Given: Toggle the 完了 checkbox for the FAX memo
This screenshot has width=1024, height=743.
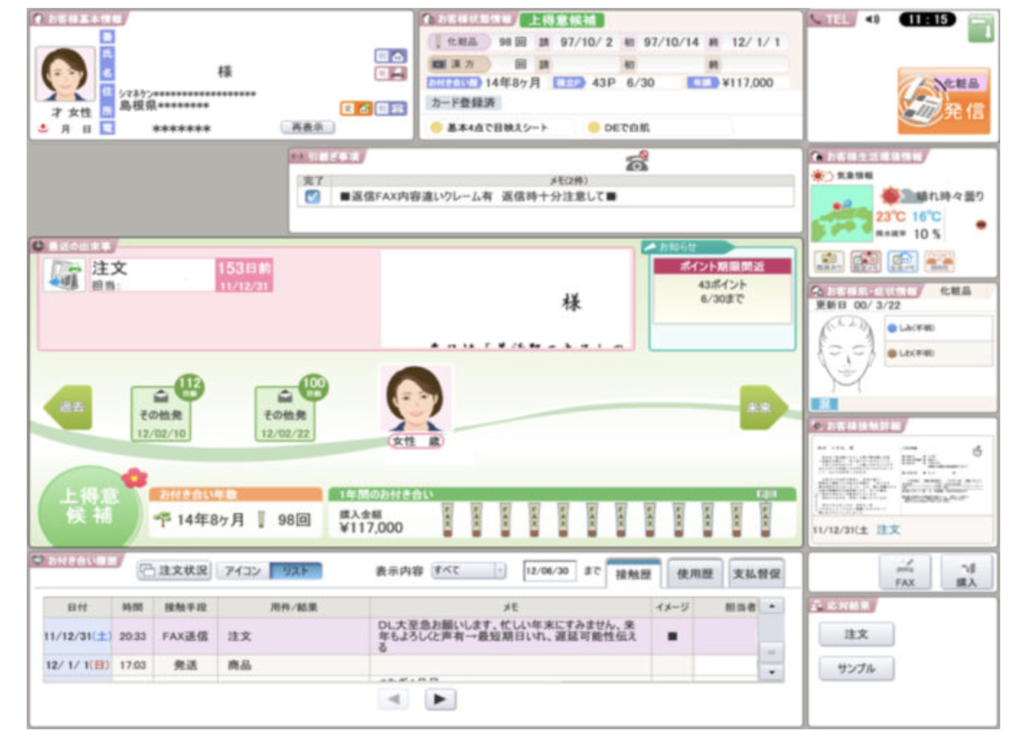Looking at the screenshot, I should tap(313, 197).
